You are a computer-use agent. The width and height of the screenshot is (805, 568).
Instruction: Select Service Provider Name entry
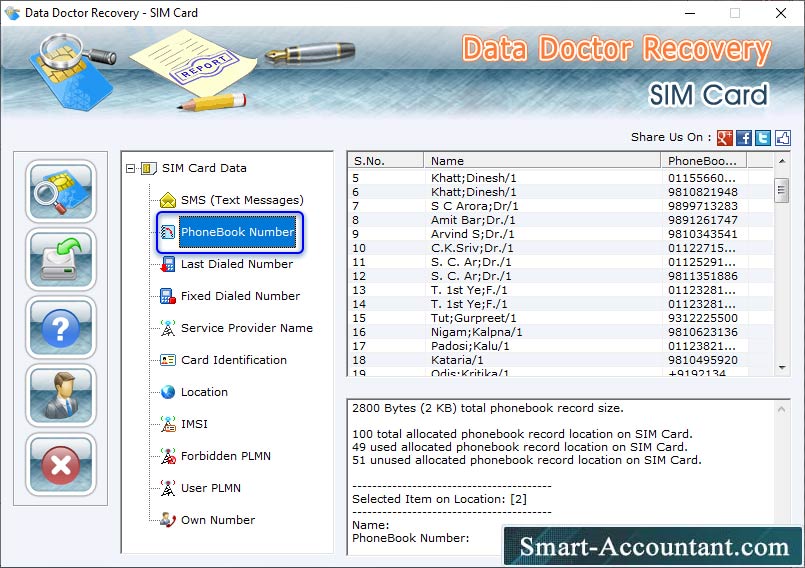pyautogui.click(x=246, y=328)
